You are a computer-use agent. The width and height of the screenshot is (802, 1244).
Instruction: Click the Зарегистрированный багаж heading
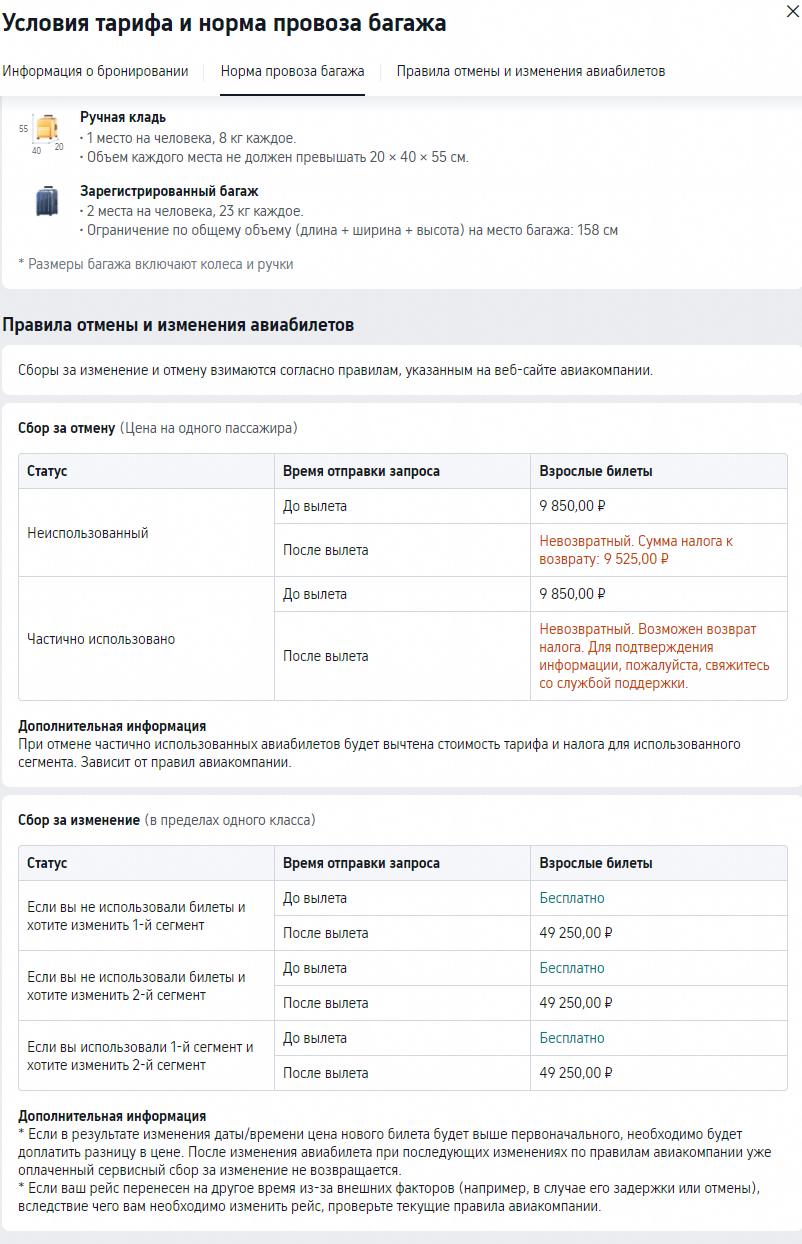pyautogui.click(x=170, y=191)
